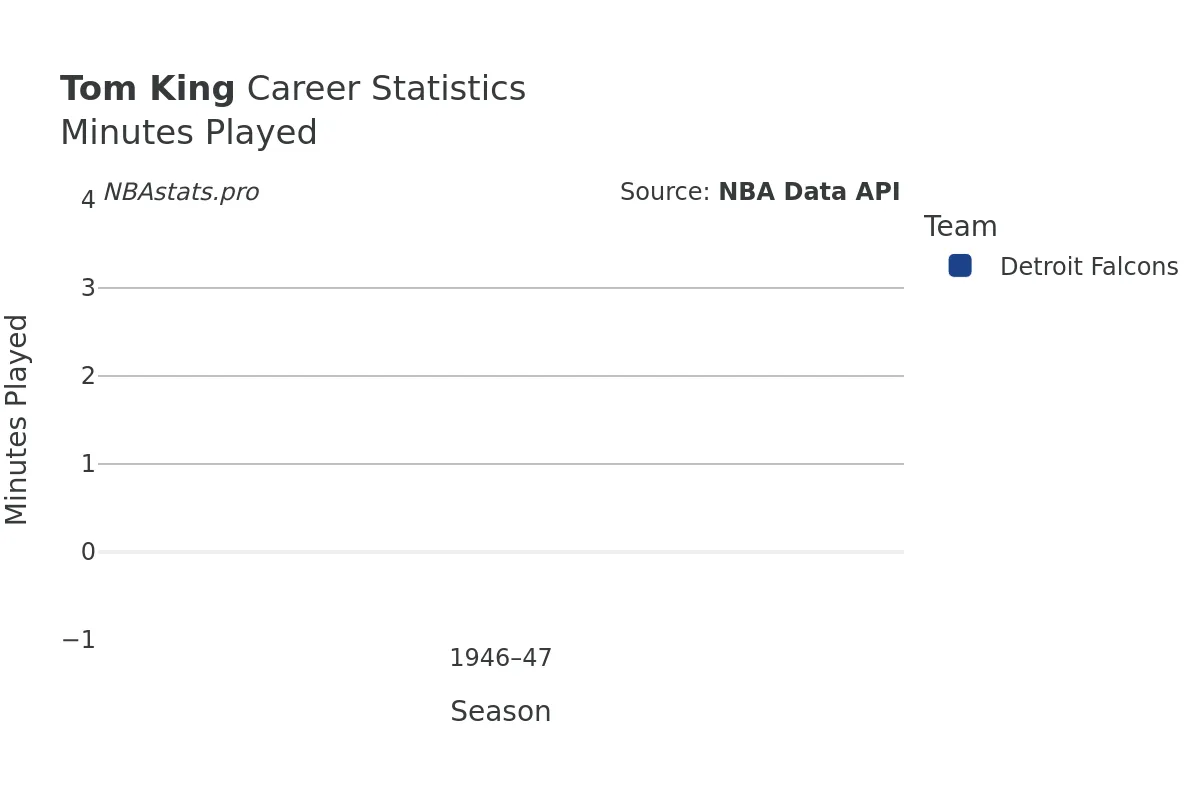This screenshot has width=1200, height=800.
Task: Click the 1946–47 season tick label
Action: (500, 658)
